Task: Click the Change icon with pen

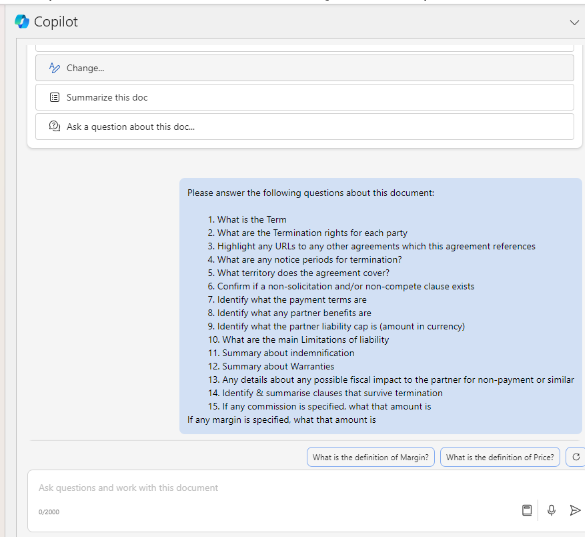Action: [54, 68]
